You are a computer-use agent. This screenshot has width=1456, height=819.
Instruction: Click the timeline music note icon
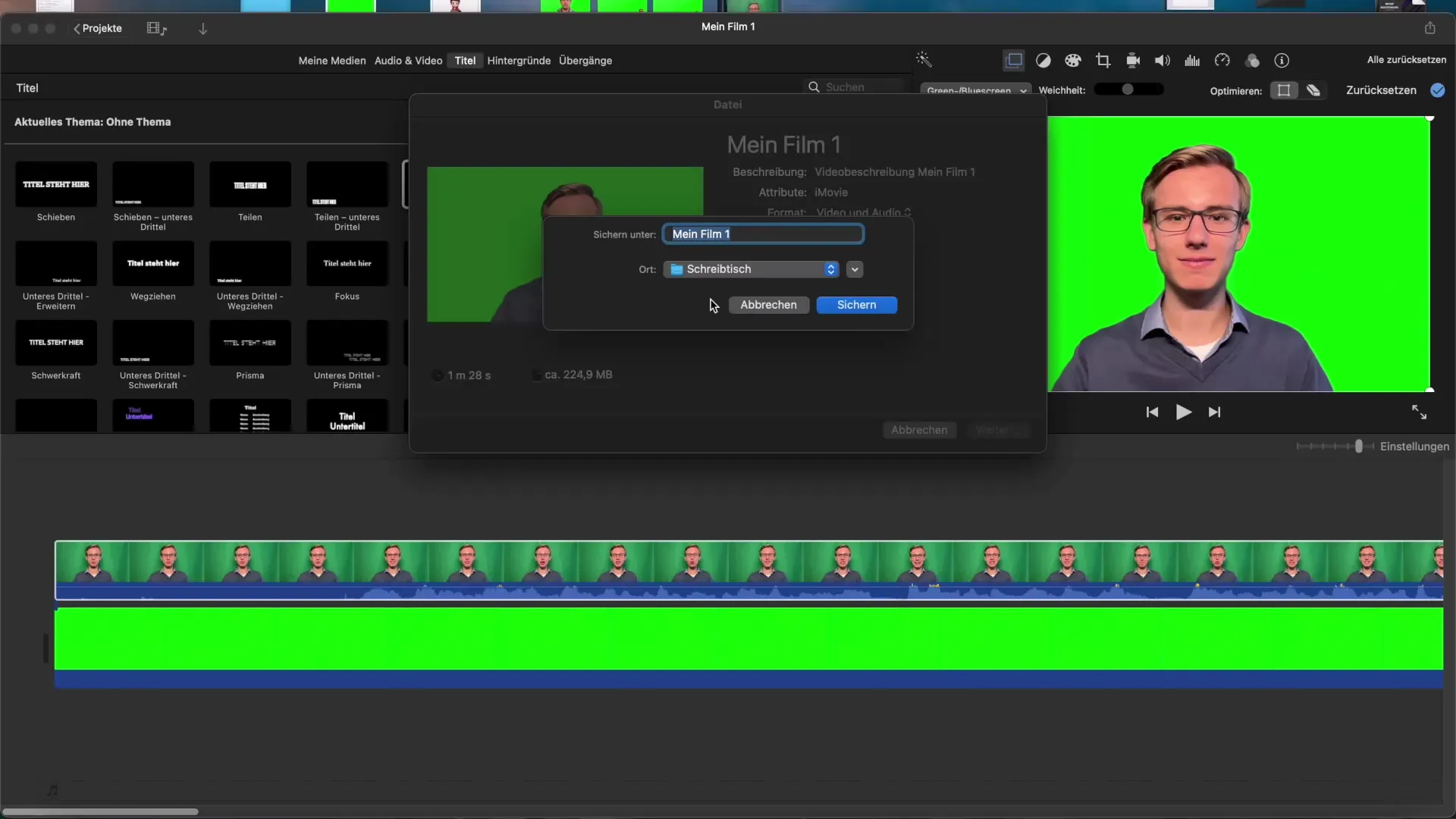click(x=52, y=791)
